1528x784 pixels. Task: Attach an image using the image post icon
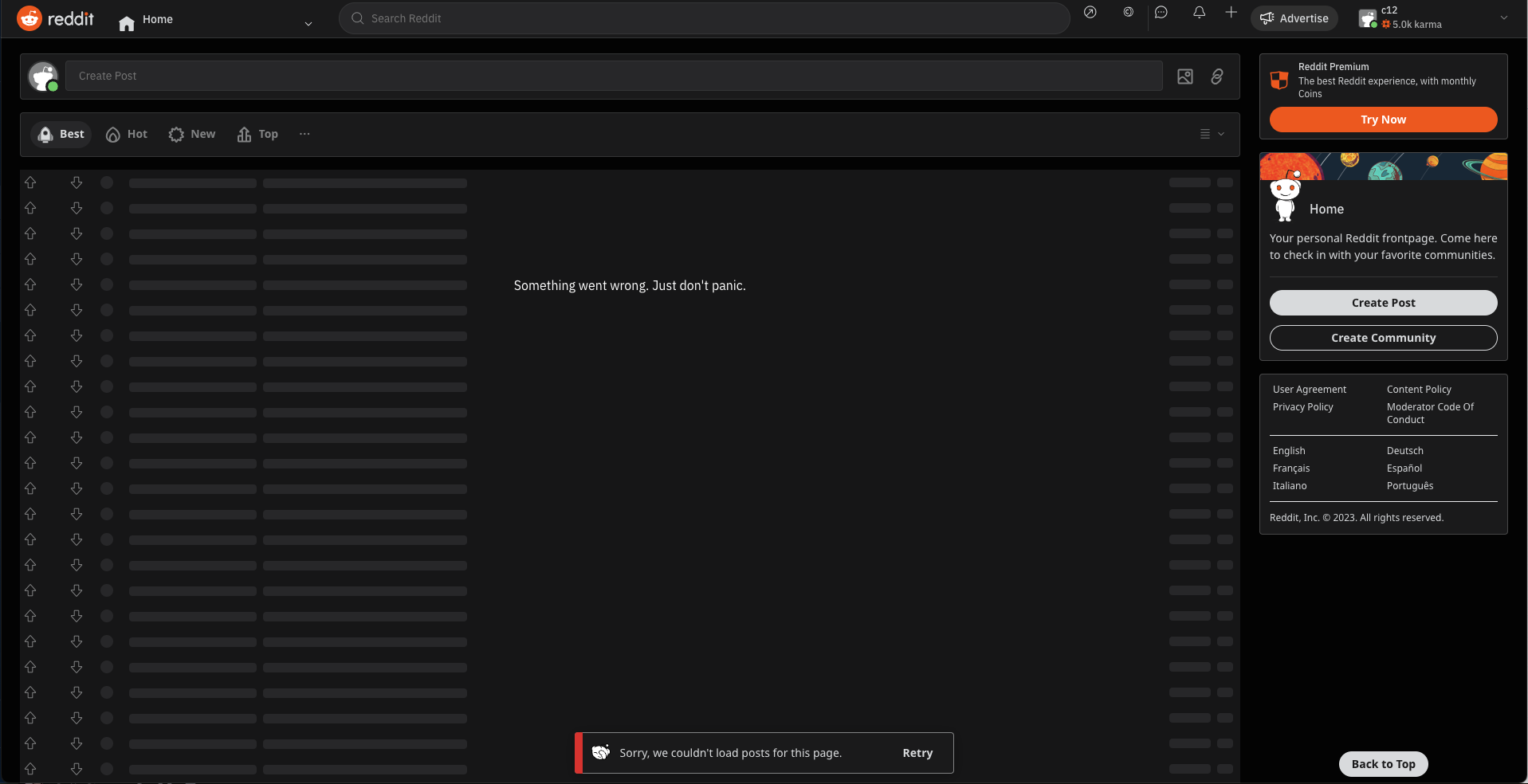click(1185, 76)
